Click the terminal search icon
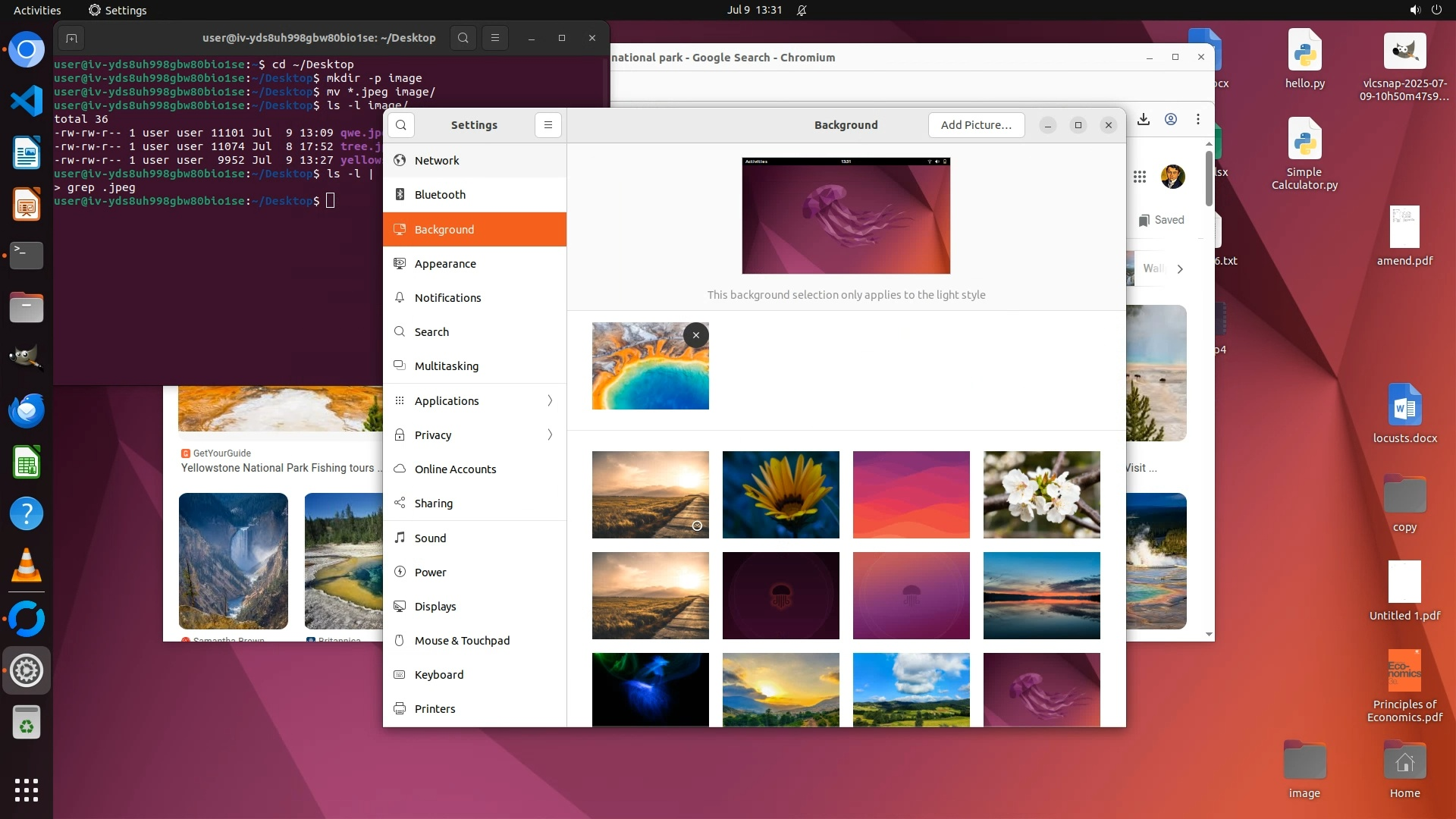 (463, 38)
